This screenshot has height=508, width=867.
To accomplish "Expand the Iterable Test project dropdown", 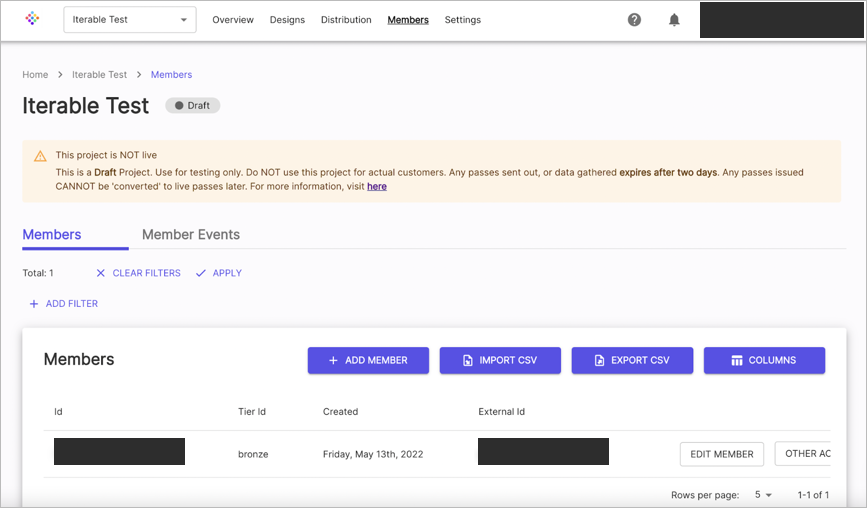I will (x=130, y=20).
